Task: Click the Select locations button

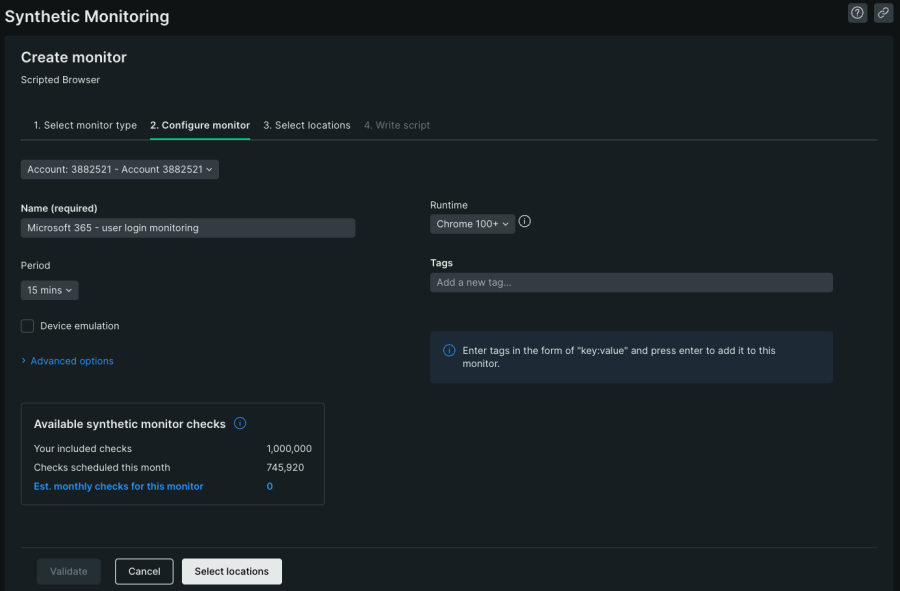Action: point(232,571)
